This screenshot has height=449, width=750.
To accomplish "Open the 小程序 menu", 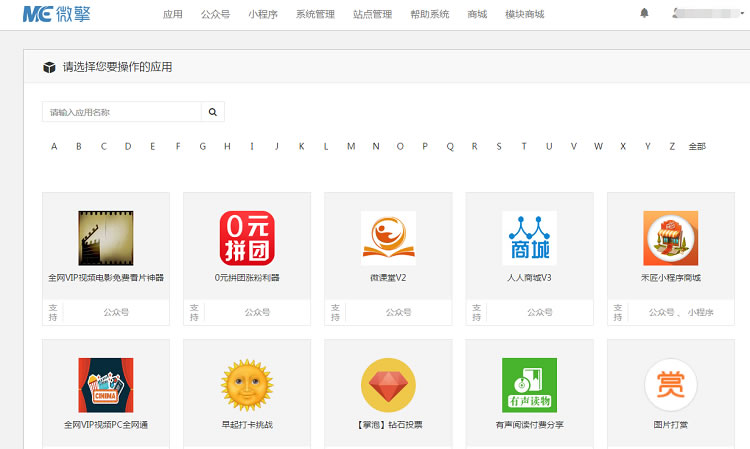I will point(263,14).
